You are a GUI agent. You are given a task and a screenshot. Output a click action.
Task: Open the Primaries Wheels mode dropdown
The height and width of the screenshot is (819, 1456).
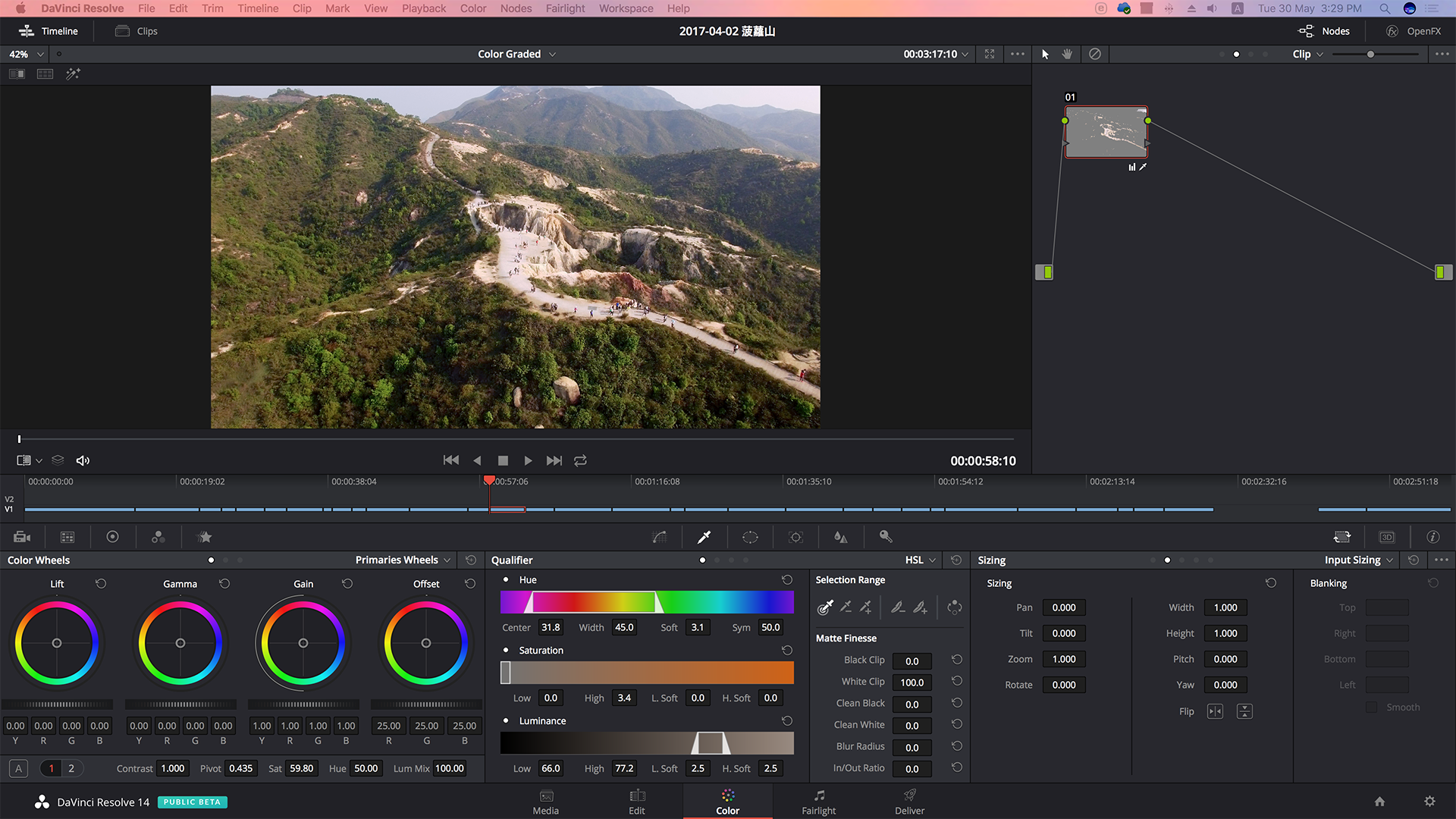click(x=403, y=560)
